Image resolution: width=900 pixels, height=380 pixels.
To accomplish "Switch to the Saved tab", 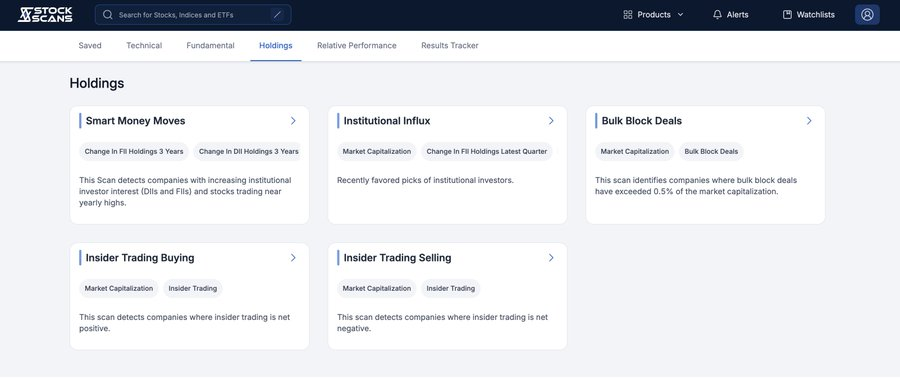I will 90,46.
